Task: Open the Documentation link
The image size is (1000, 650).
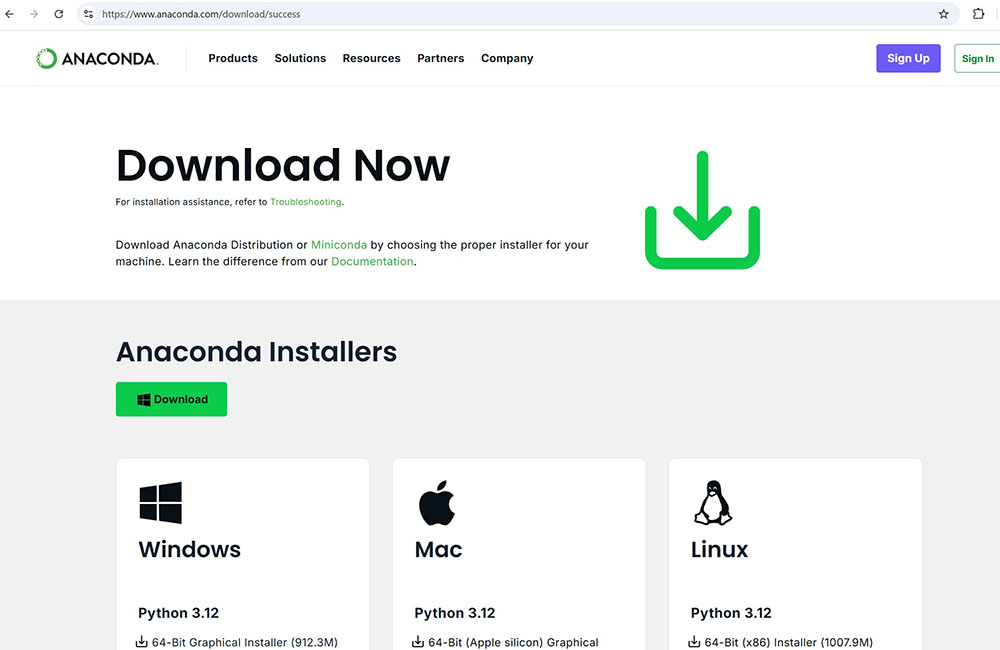Action: tap(372, 262)
